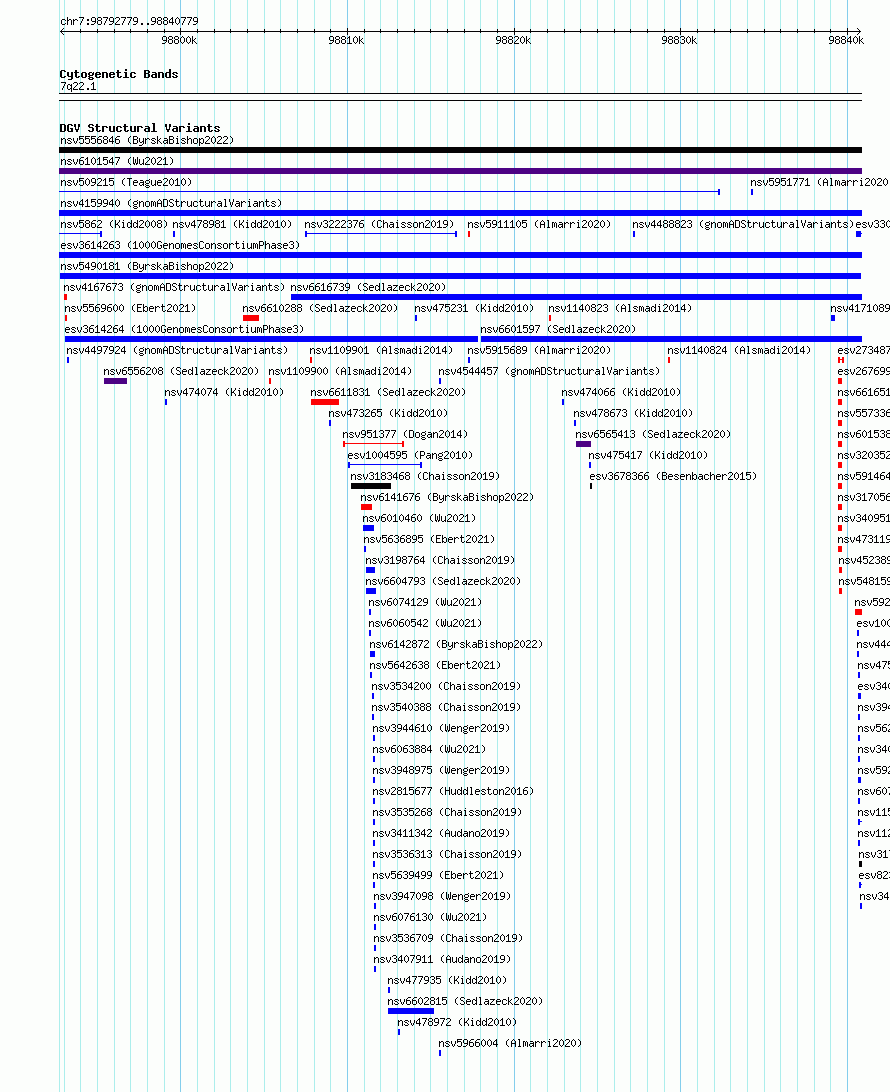This screenshot has height=1092, width=890.
Task: Select purple bar under nsv6556208 (Sedlazeck2020)
Action: point(116,381)
